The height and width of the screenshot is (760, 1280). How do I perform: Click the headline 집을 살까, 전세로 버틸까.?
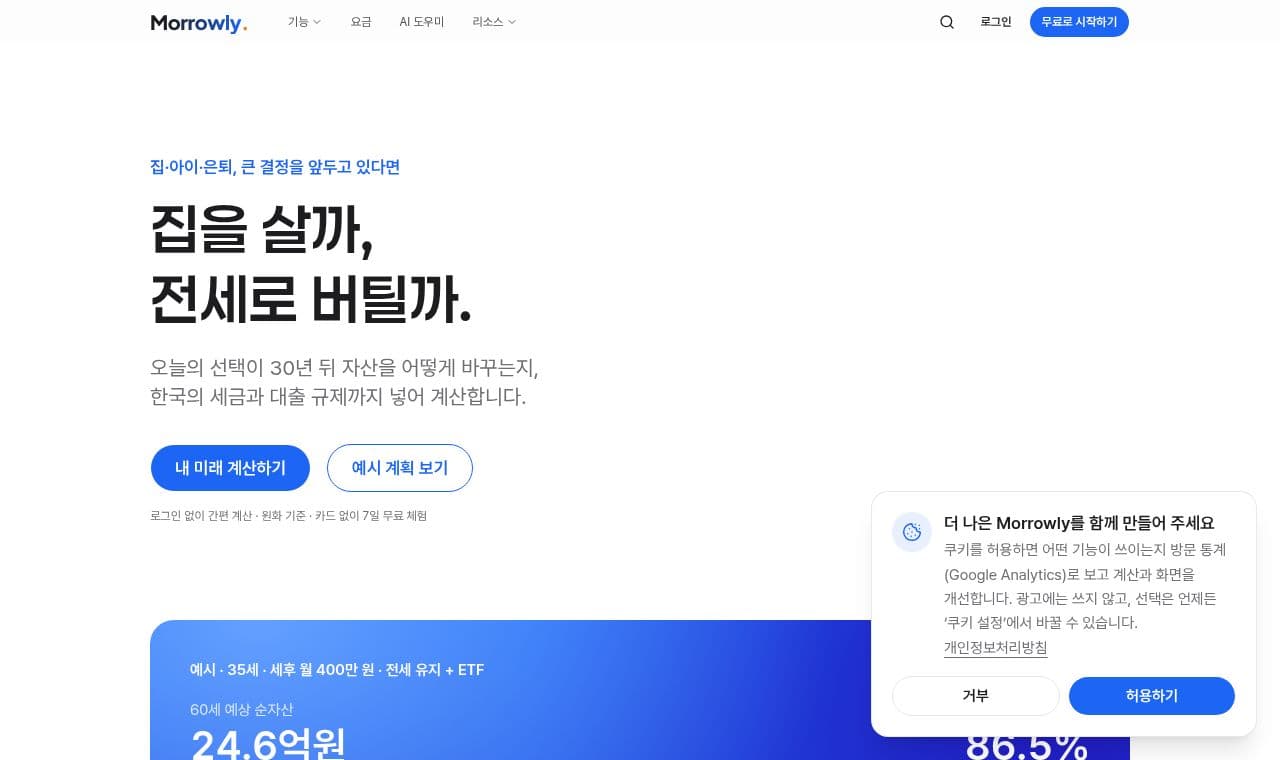[311, 264]
